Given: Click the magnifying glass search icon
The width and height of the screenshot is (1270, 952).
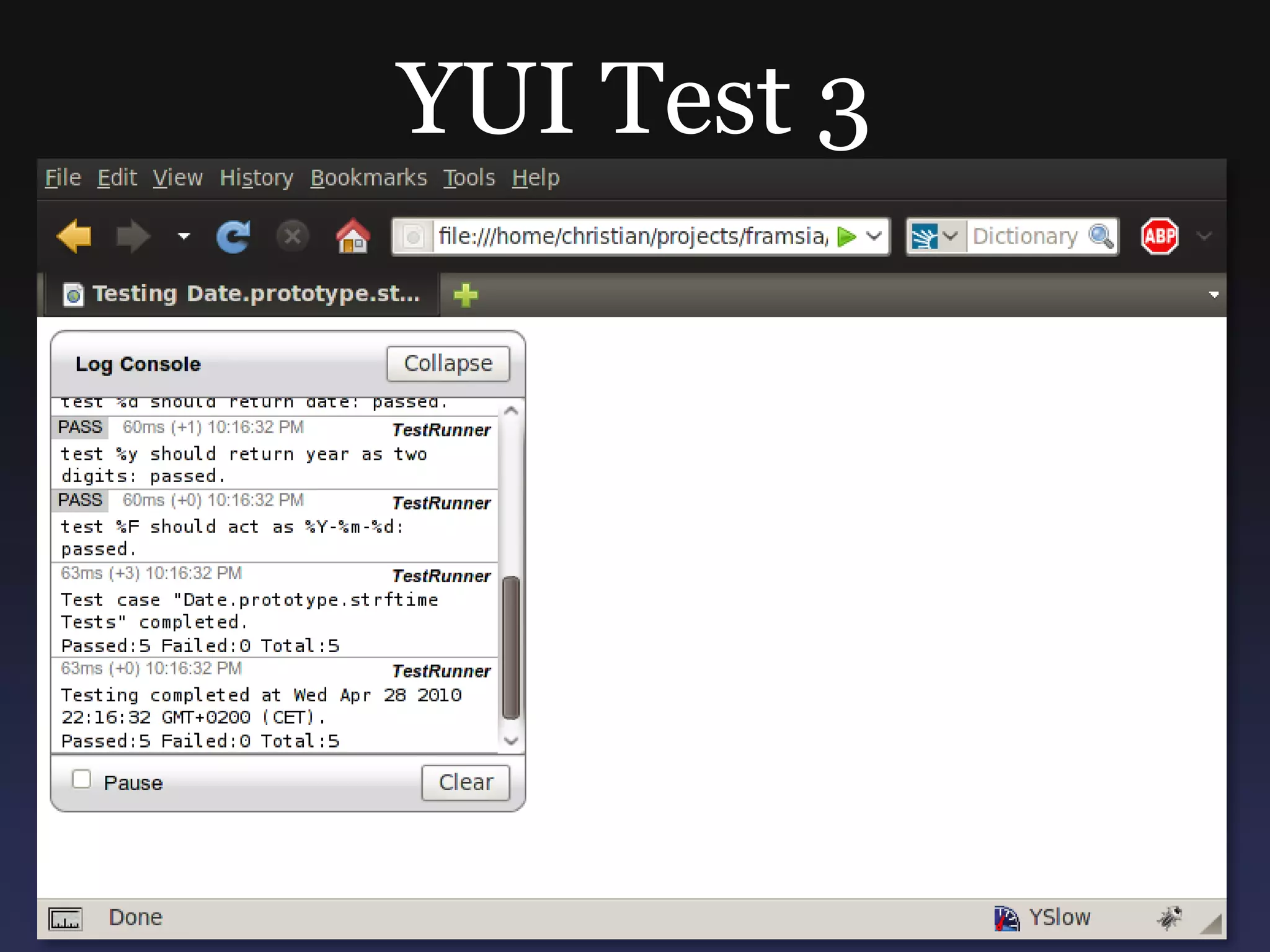Looking at the screenshot, I should [1101, 236].
